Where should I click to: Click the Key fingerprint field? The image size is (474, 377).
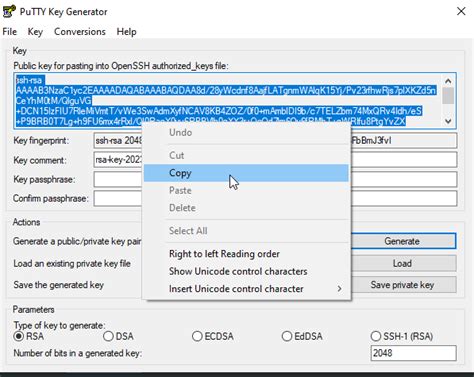pos(275,141)
